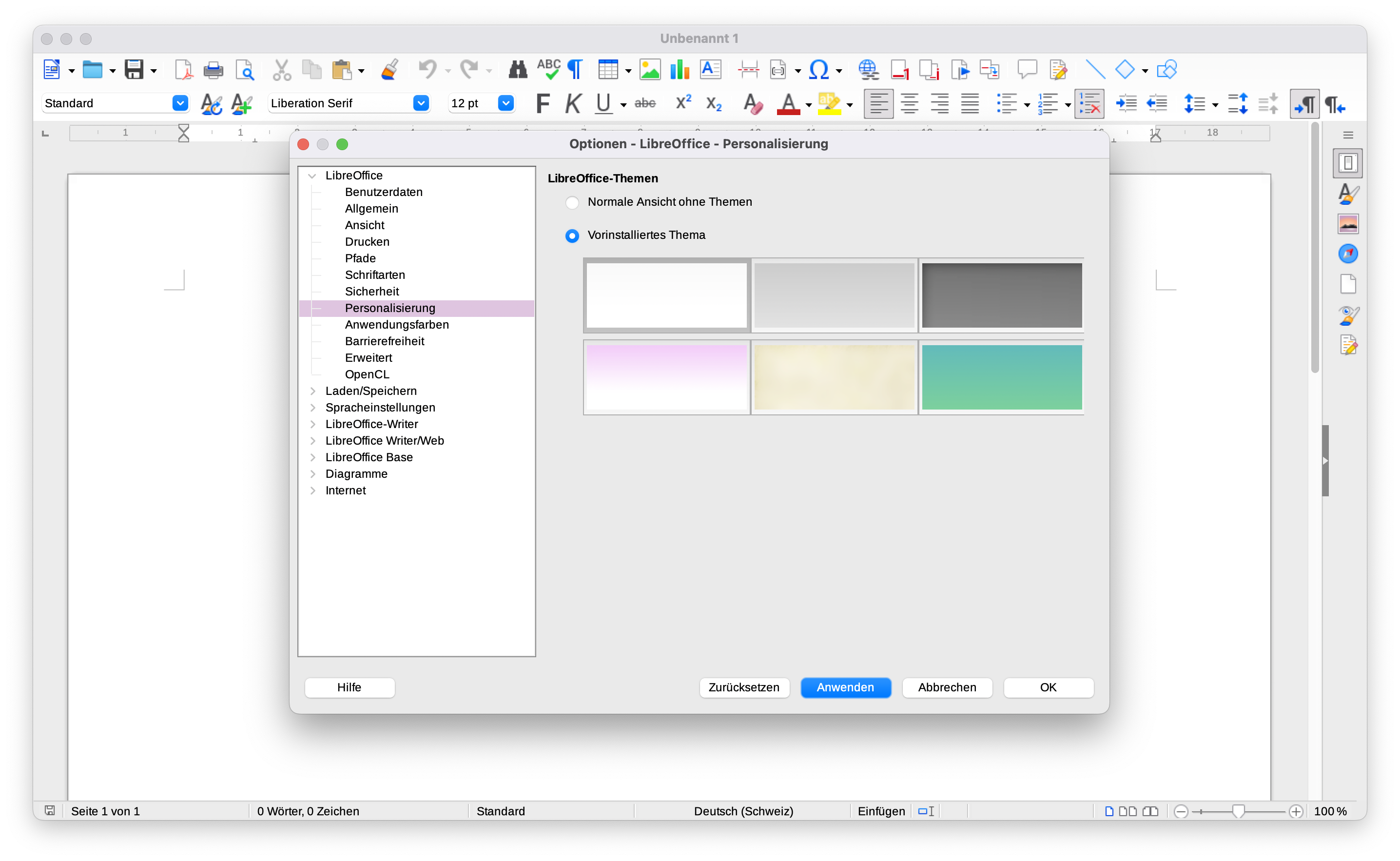1400x861 pixels.
Task: Select Sicherheit in options tree
Action: (372, 292)
